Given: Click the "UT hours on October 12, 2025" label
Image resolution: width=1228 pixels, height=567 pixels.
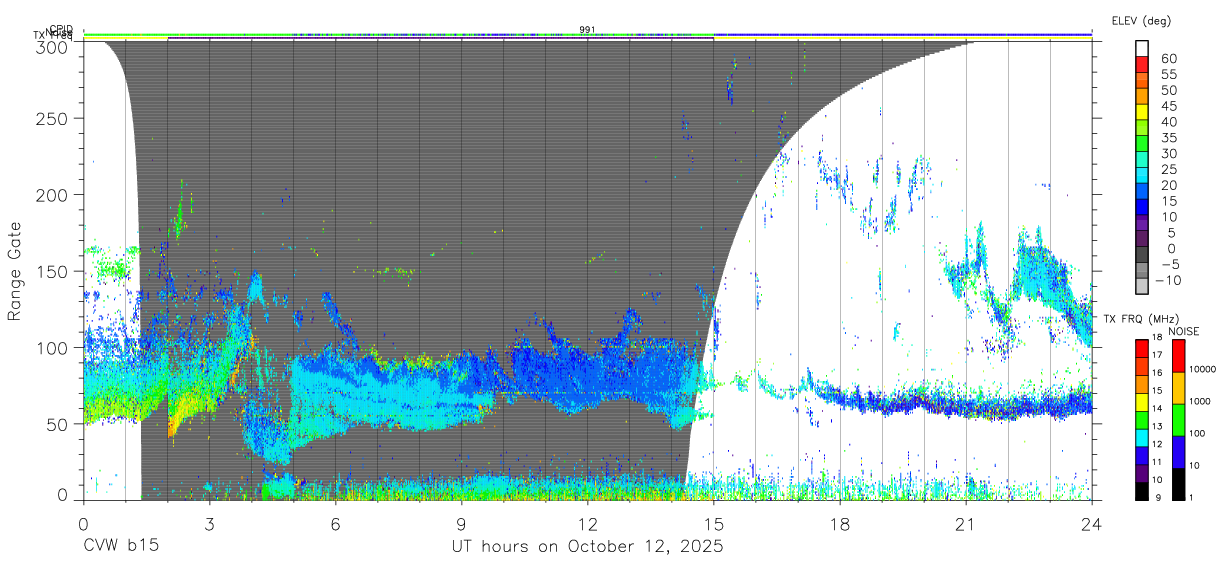Looking at the screenshot, I should [x=586, y=548].
